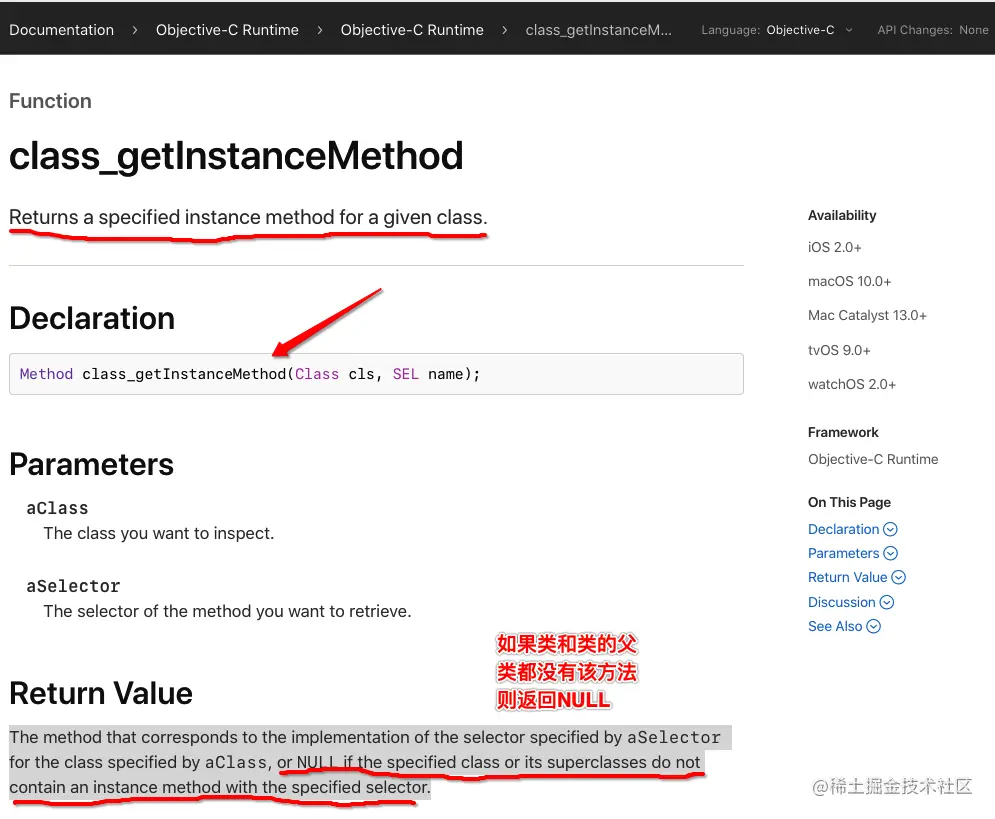995x819 pixels.
Task: Click the chevron before class_getInstanceM... breadcrumb
Action: pyautogui.click(x=504, y=30)
